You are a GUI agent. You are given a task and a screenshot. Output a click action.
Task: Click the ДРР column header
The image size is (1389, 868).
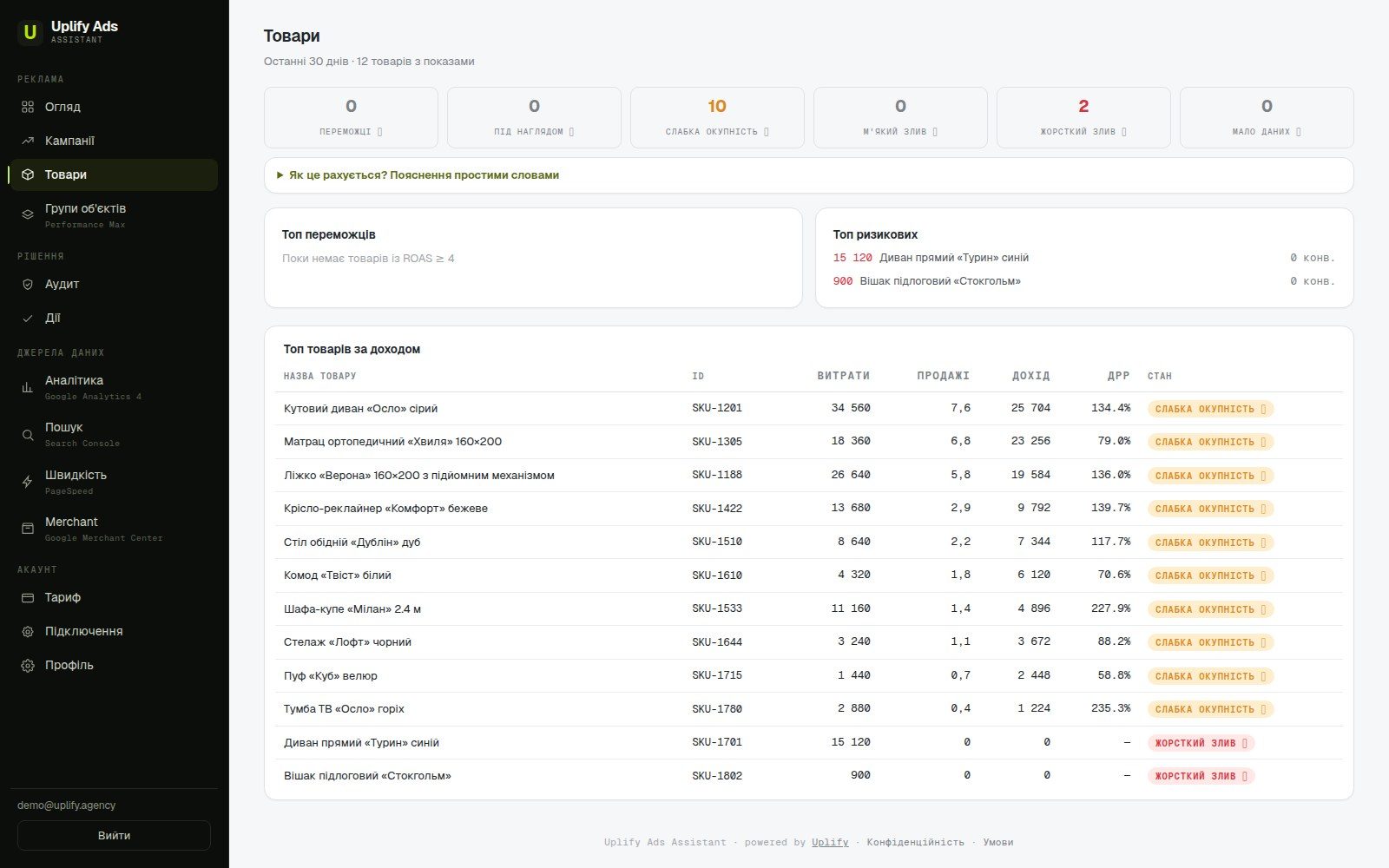tap(1118, 376)
